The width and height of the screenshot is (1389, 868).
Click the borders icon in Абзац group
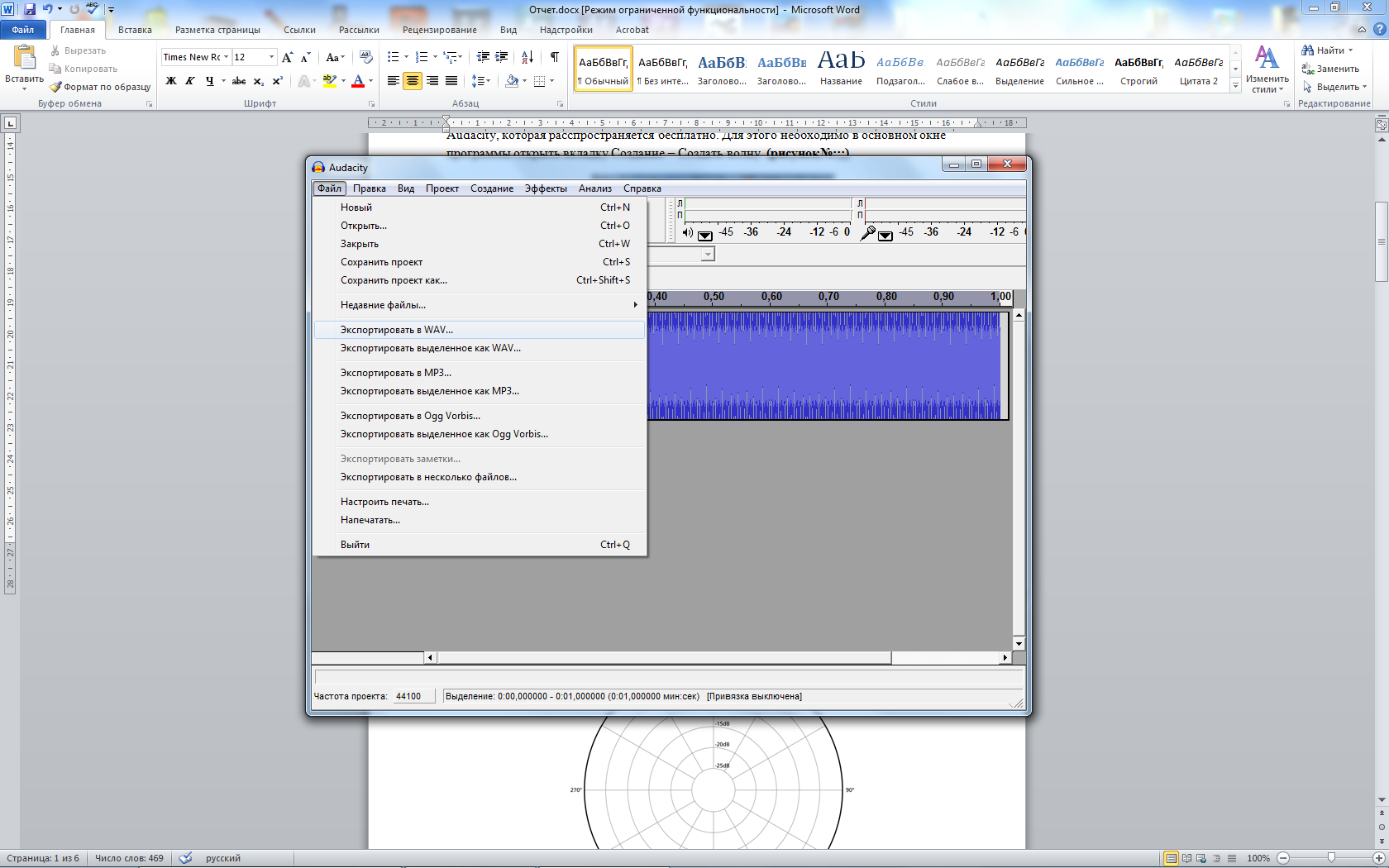click(540, 81)
